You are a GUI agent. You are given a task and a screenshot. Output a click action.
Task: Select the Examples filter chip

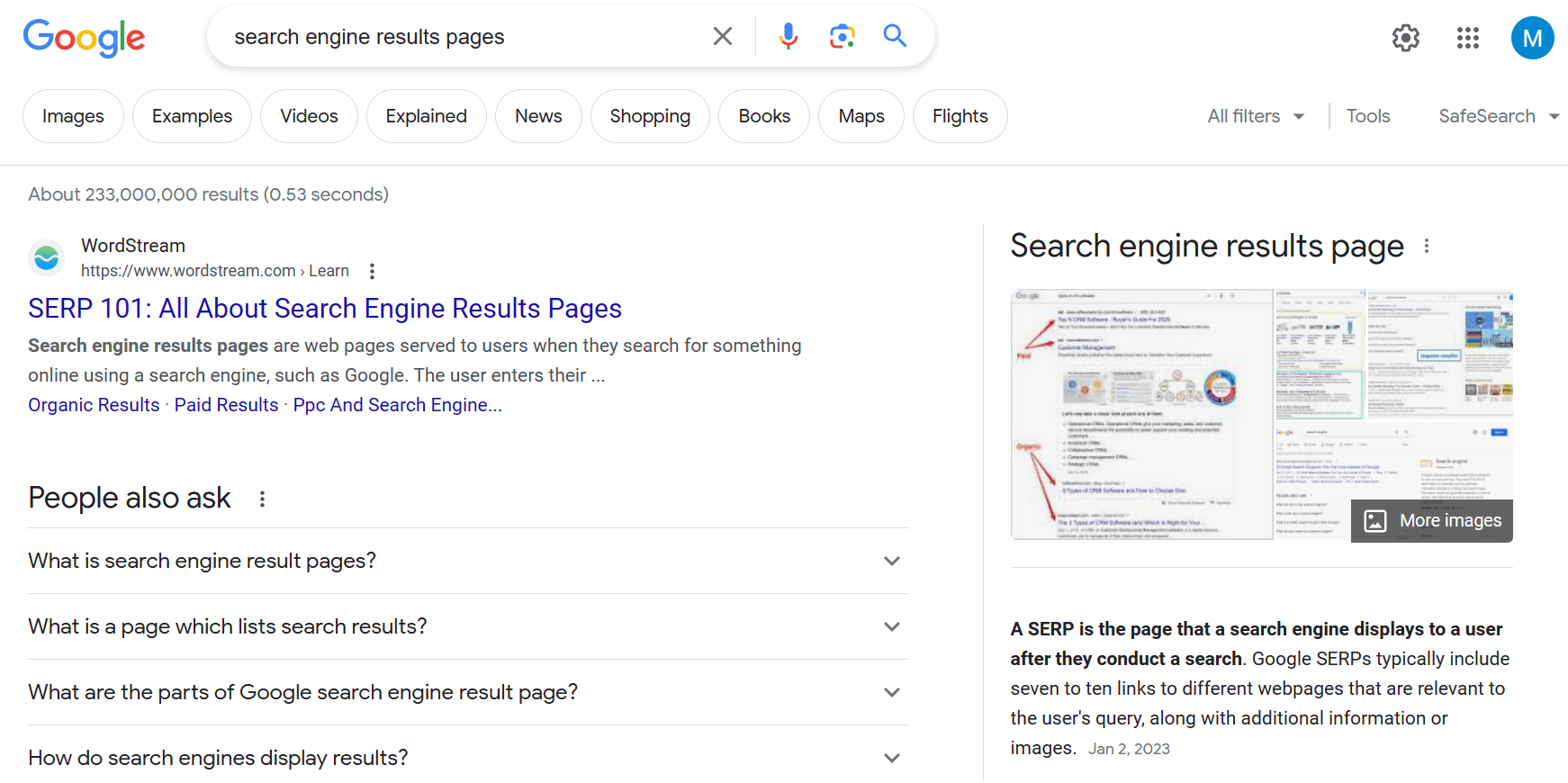click(x=192, y=116)
